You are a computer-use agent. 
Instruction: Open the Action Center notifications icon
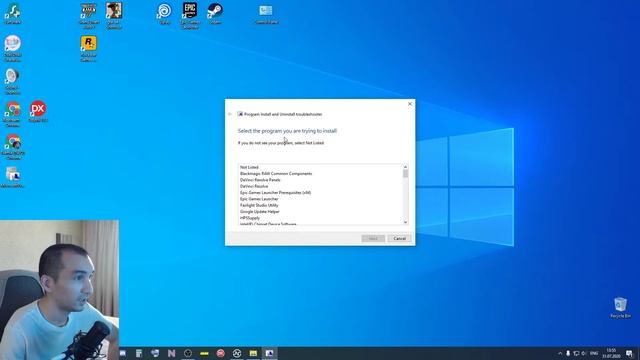click(x=629, y=353)
